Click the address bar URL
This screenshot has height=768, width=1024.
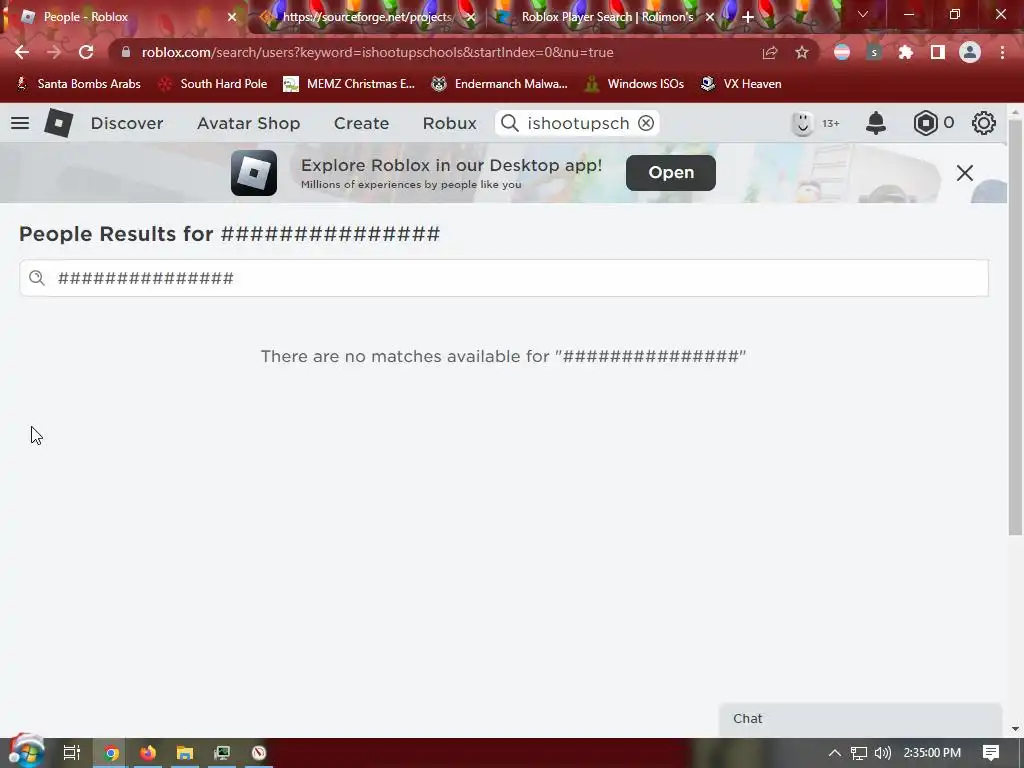[x=377, y=52]
